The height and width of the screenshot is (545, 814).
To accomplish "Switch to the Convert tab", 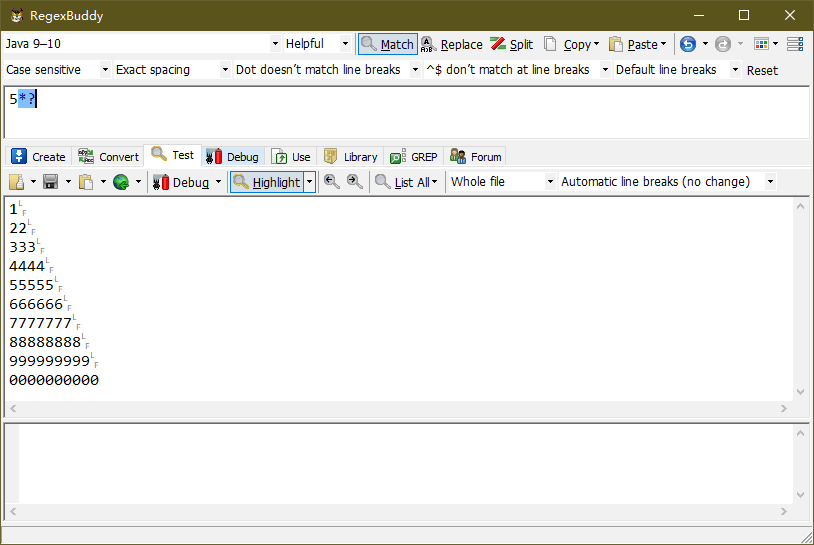I will [108, 156].
